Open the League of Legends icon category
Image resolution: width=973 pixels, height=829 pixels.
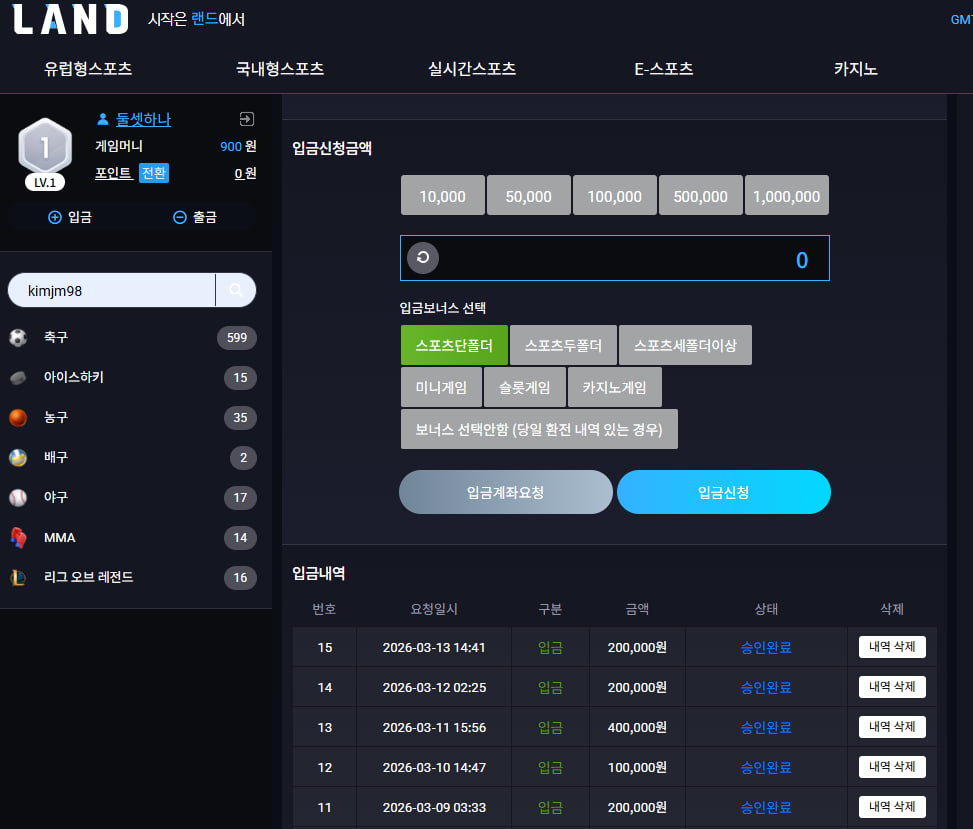pyautogui.click(x=18, y=578)
